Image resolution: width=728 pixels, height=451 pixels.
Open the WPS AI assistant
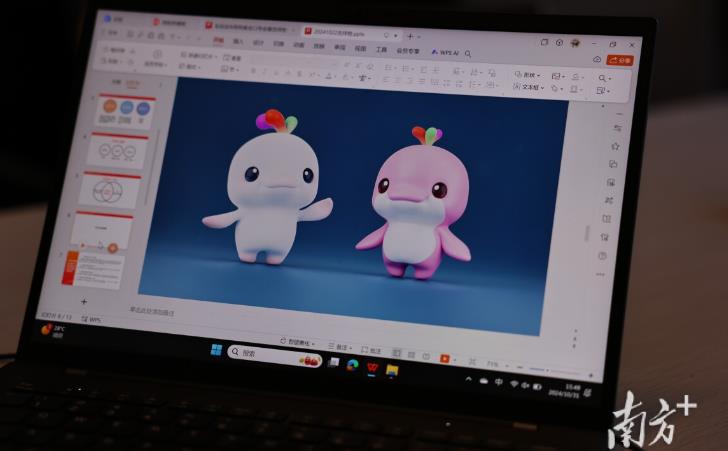coord(446,52)
